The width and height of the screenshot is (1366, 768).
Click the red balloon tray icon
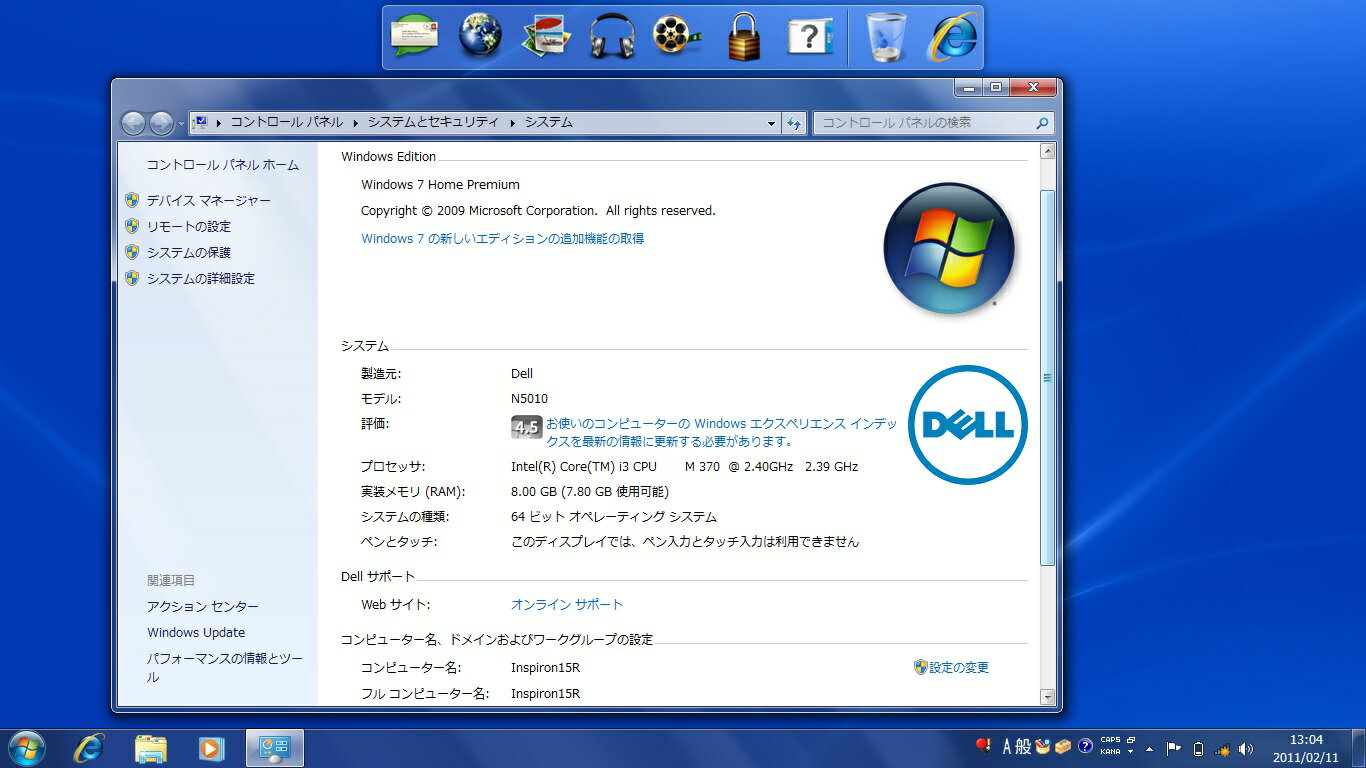(x=984, y=746)
